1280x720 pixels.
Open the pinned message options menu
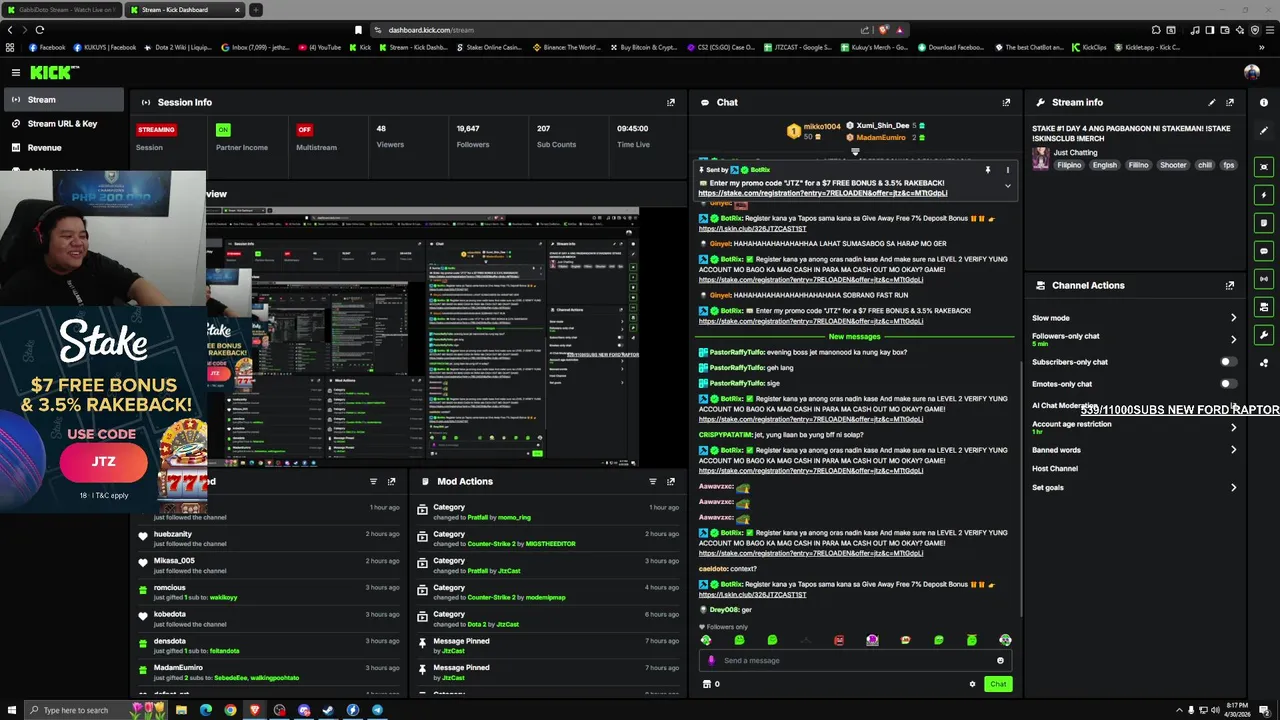point(1007,170)
